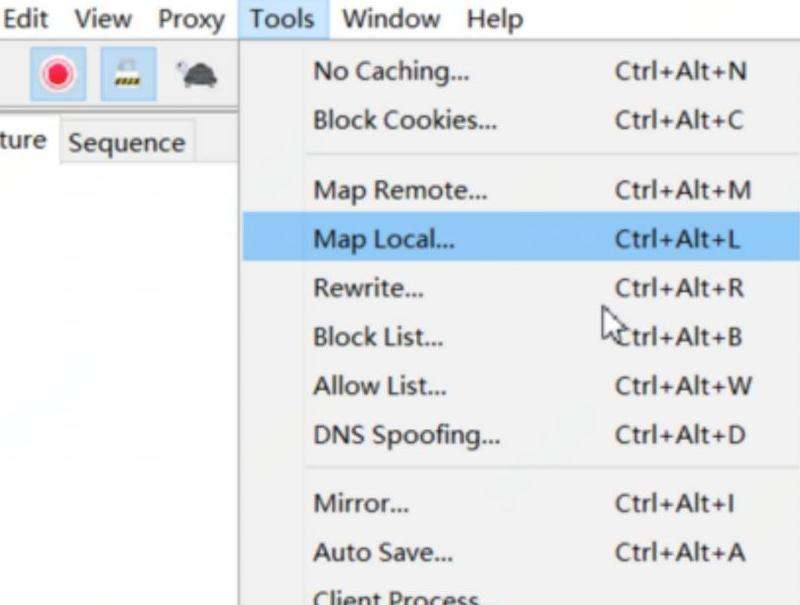Open Map Local settings

383,240
